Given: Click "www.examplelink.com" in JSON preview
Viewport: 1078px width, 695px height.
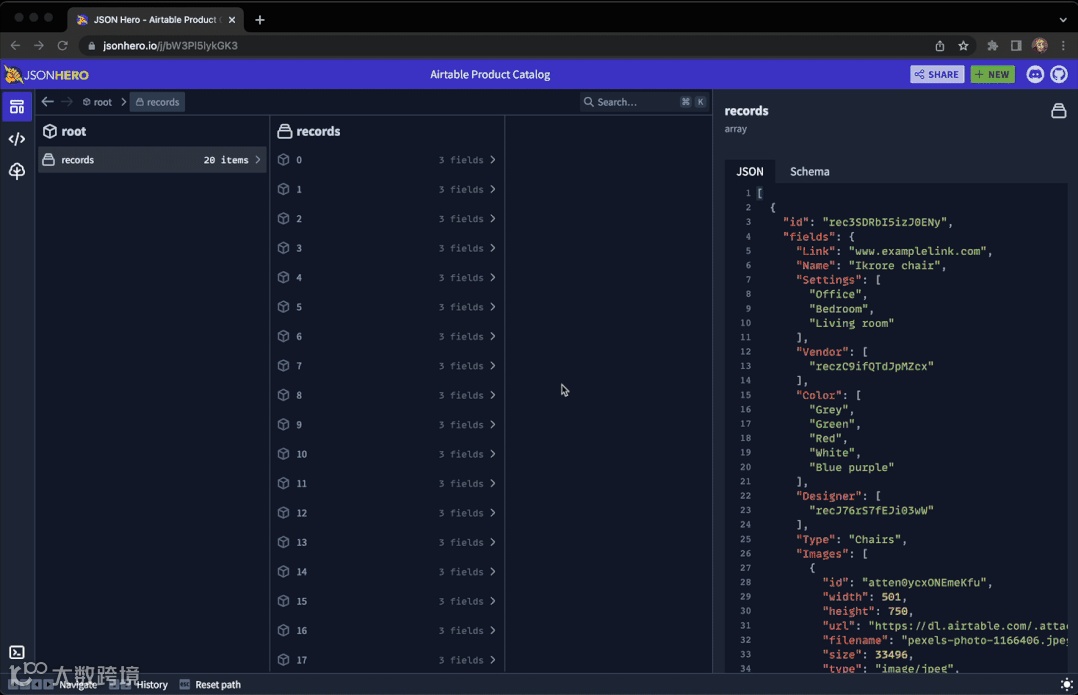Looking at the screenshot, I should tap(920, 251).
